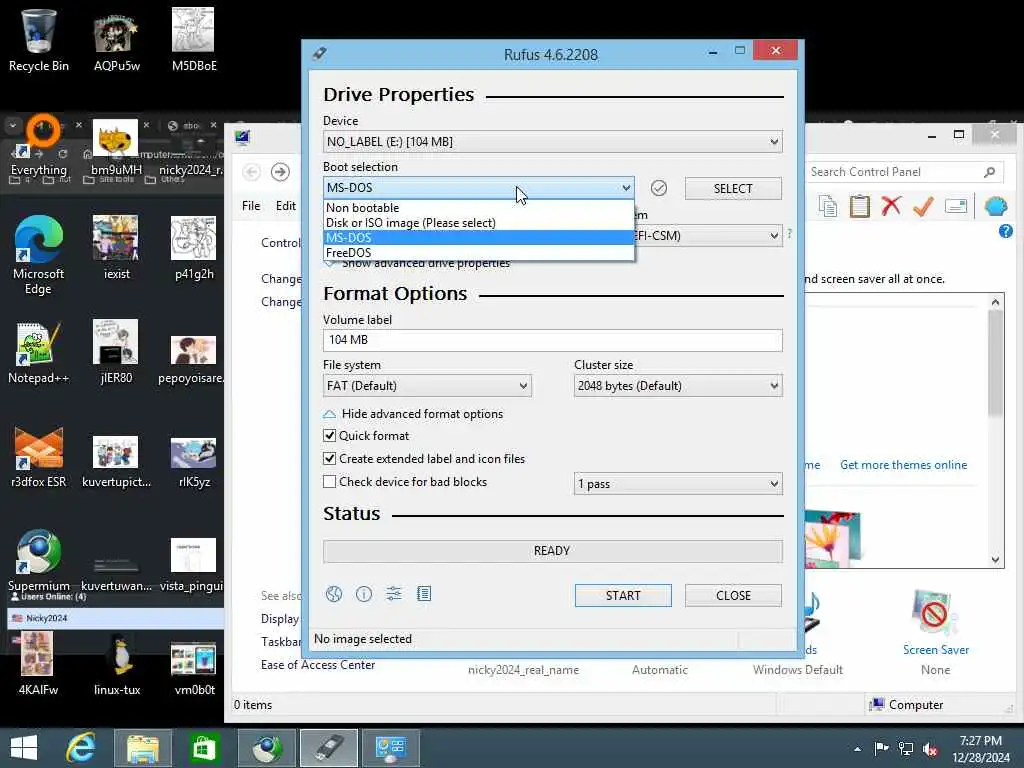Click the SELECT button in Rufus

point(733,189)
